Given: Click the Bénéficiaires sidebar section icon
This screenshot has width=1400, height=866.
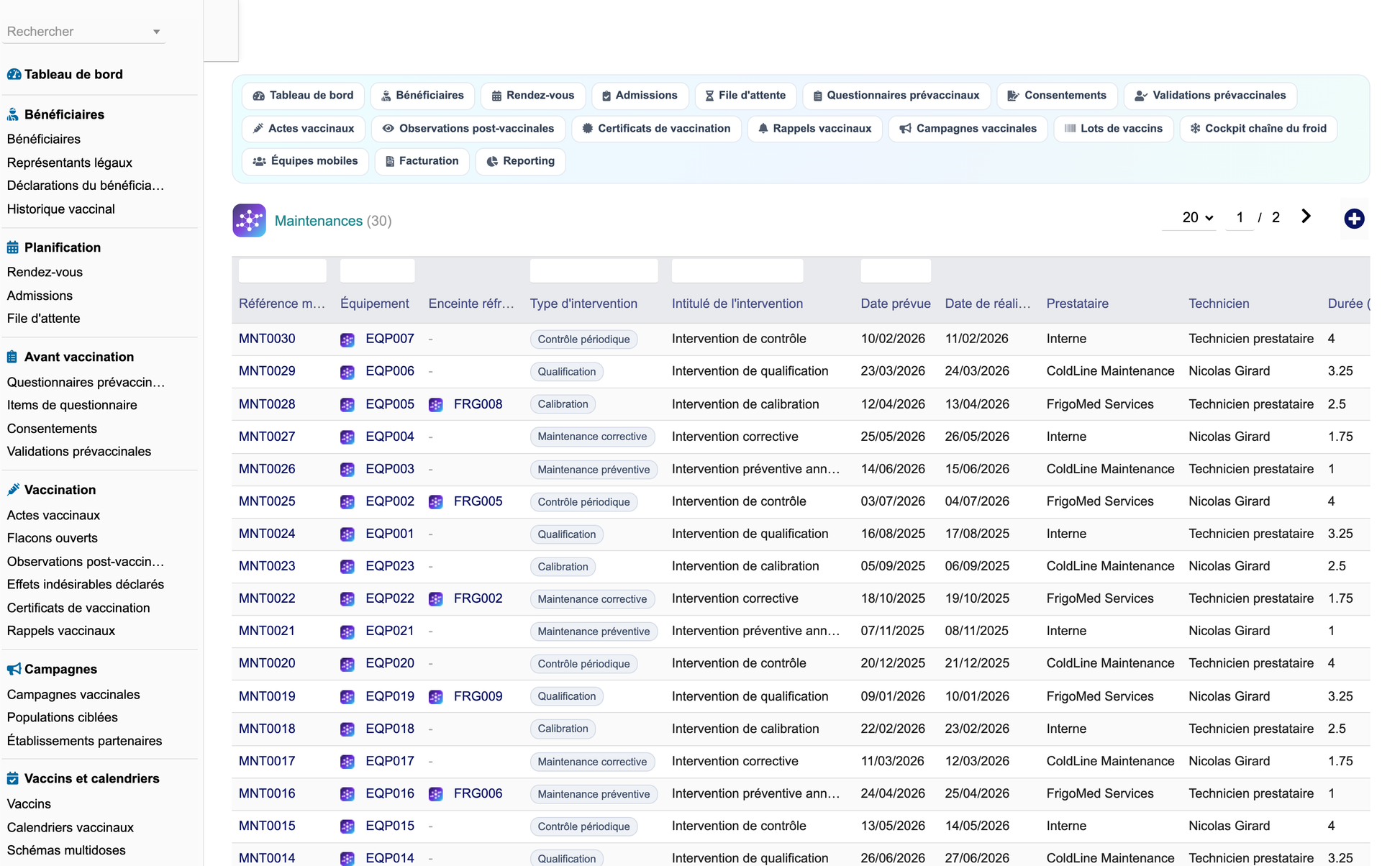Looking at the screenshot, I should [x=13, y=114].
